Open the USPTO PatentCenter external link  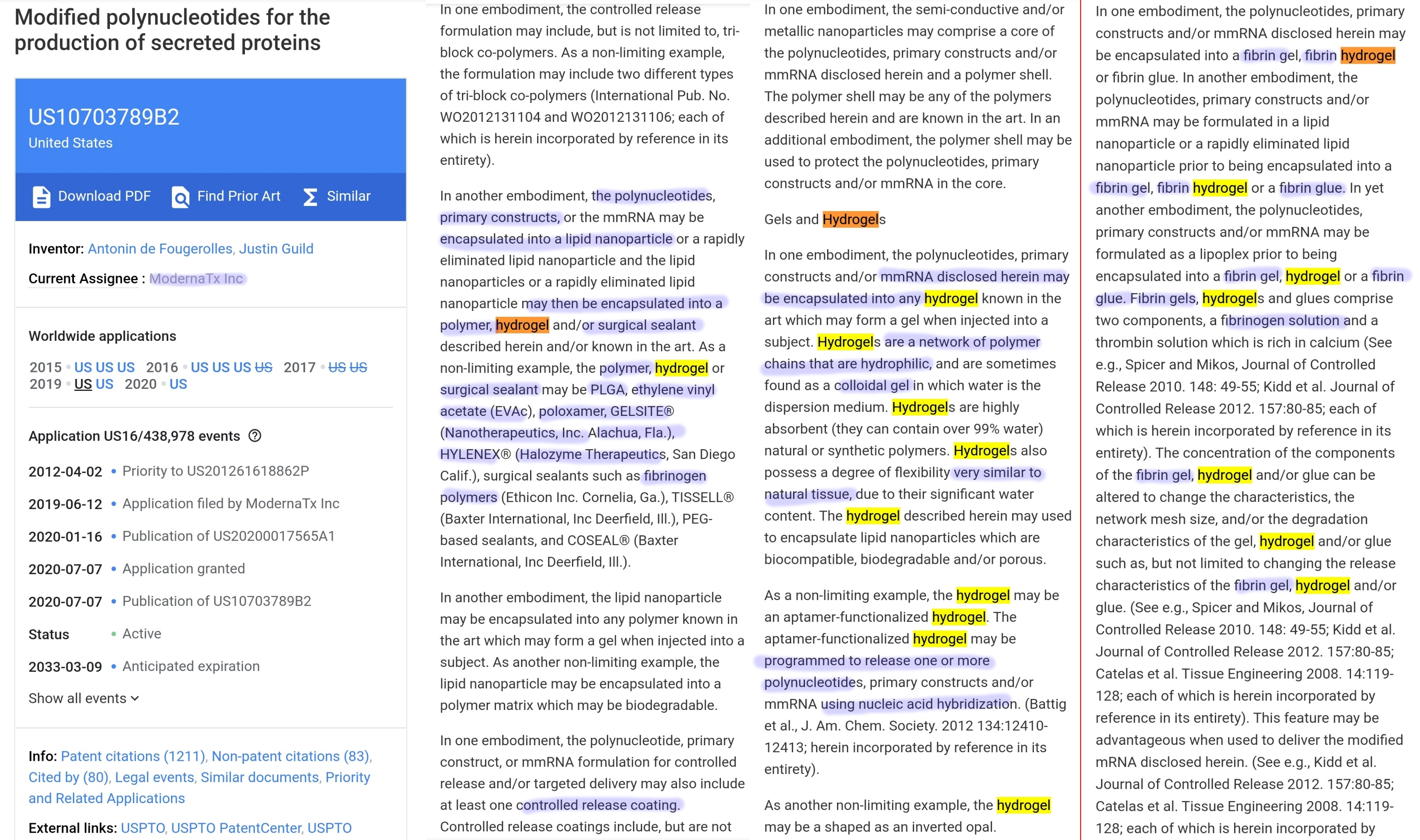(x=236, y=828)
